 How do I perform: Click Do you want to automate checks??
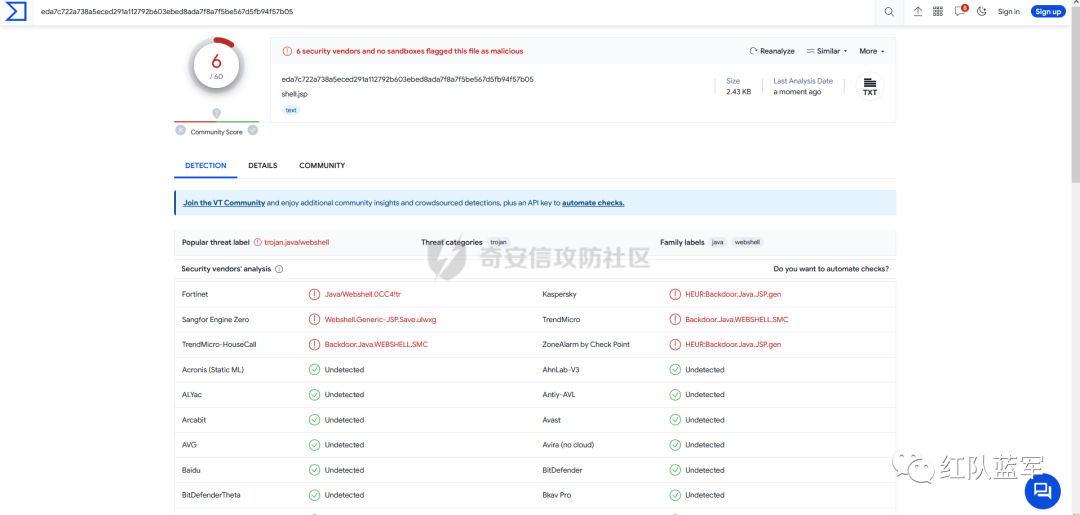(831, 269)
